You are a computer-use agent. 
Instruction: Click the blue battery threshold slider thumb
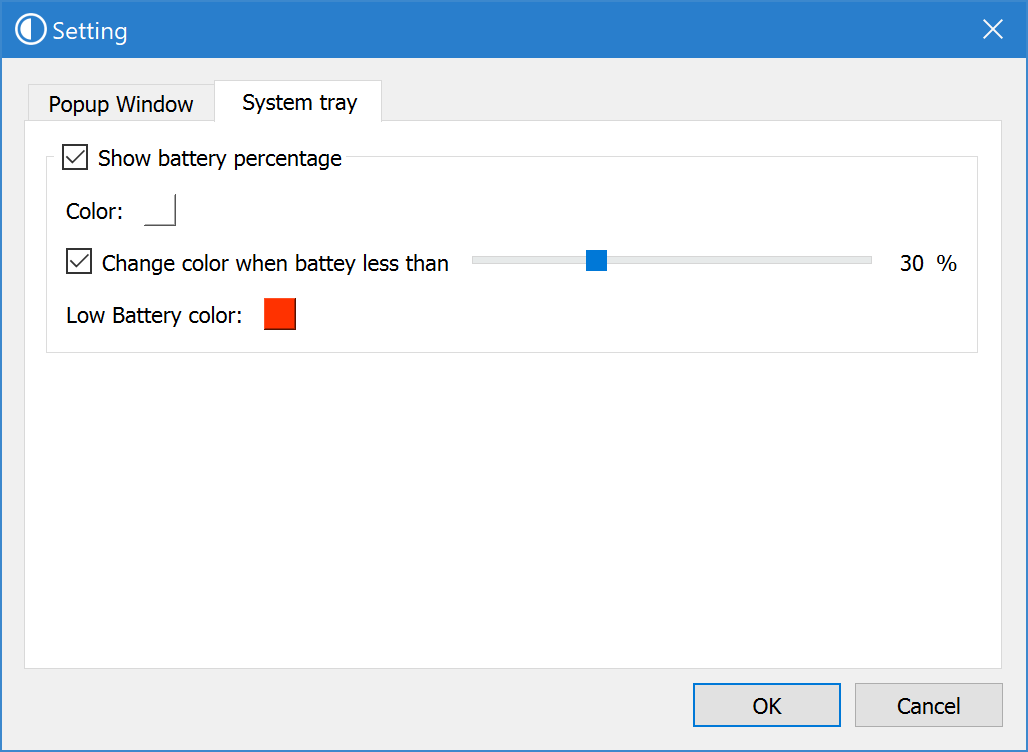point(596,261)
